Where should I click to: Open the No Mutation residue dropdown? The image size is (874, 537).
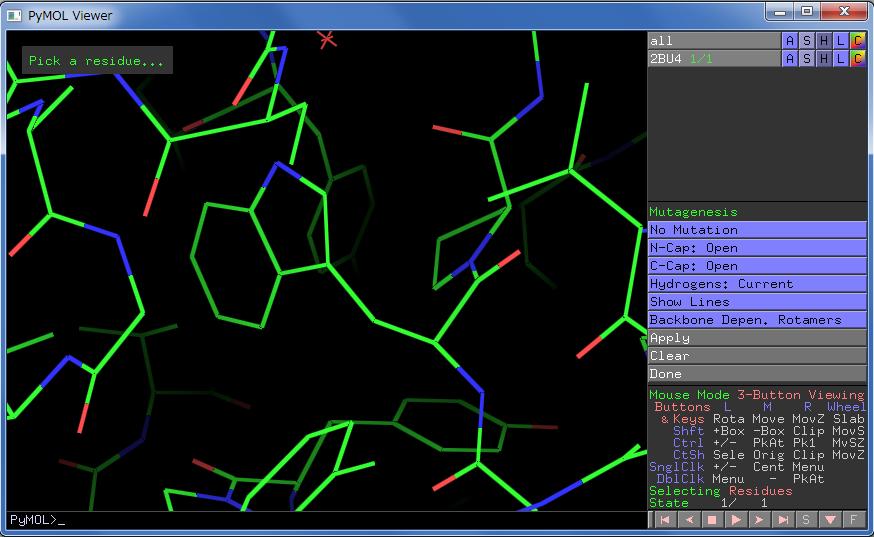coord(757,230)
